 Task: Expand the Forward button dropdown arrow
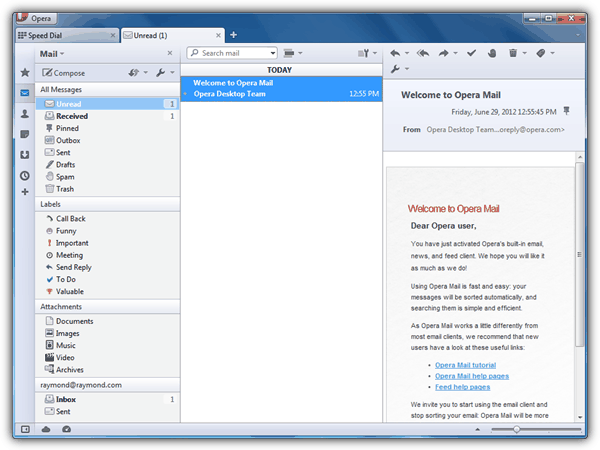click(455, 53)
